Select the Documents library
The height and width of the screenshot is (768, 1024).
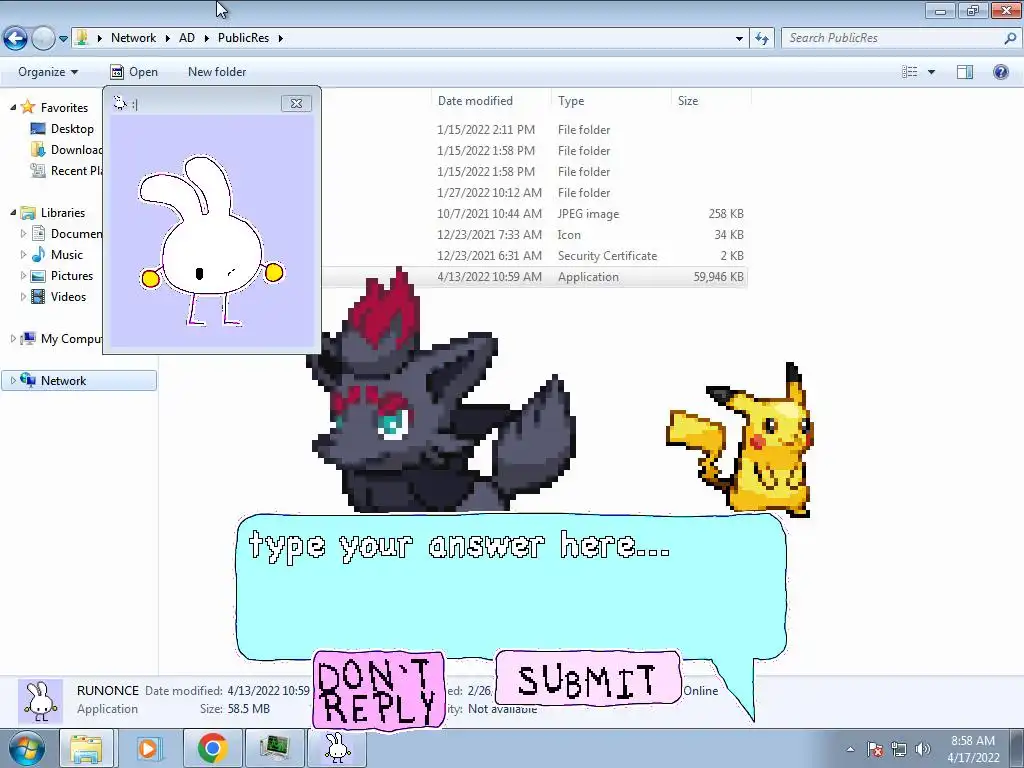[x=76, y=233]
